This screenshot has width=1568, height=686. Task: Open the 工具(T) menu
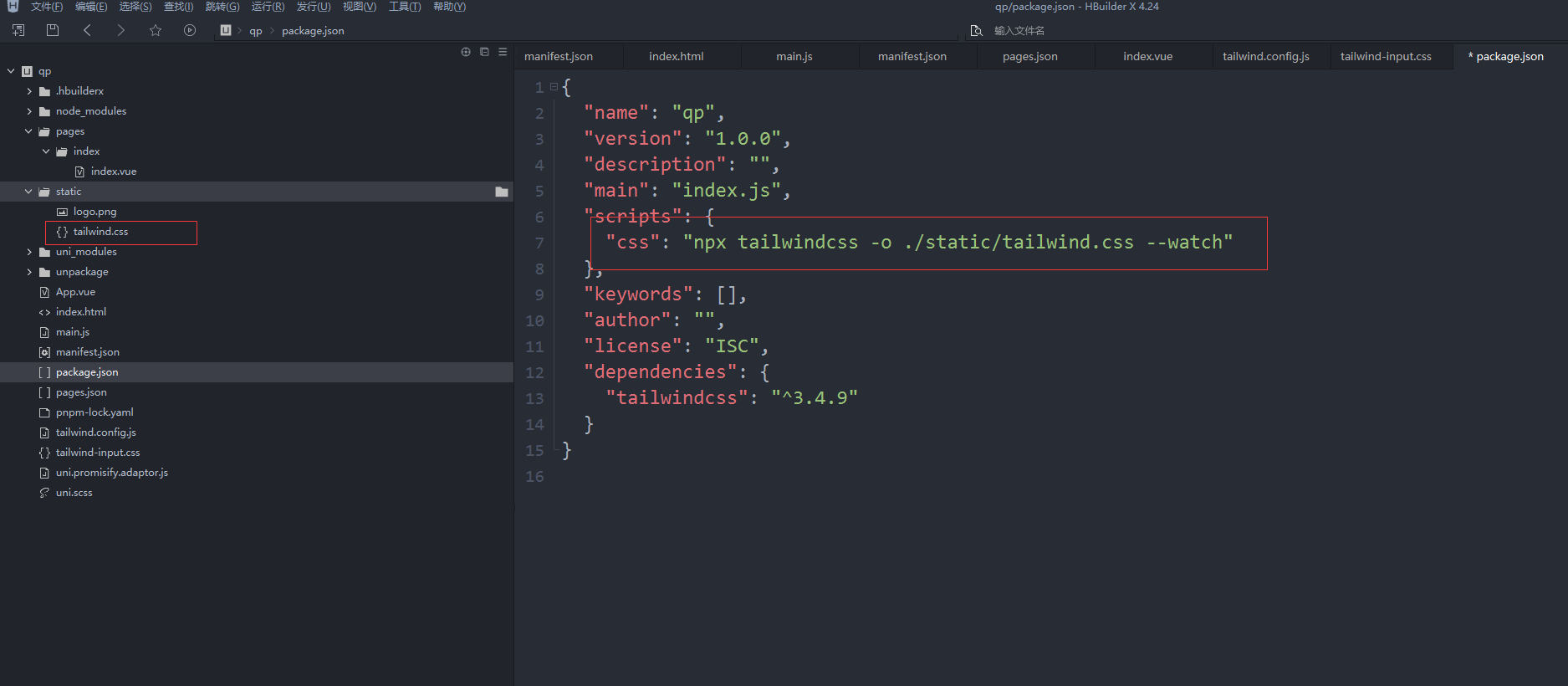click(x=405, y=7)
